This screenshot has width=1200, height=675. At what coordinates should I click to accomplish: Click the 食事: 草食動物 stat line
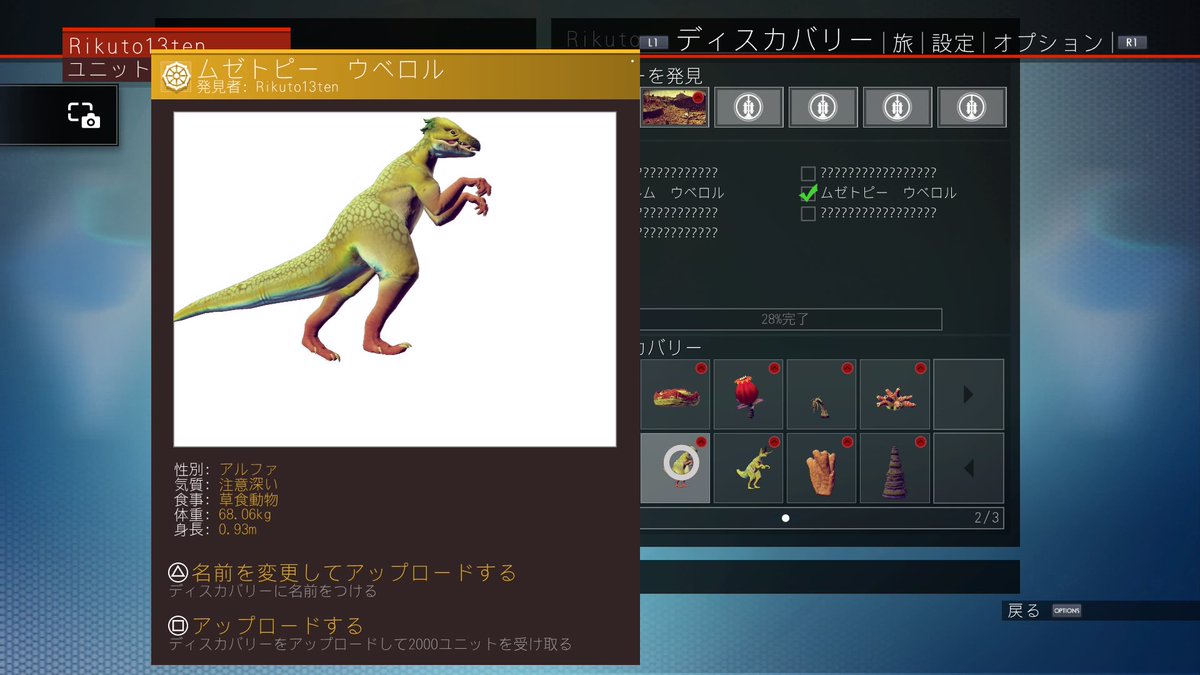tap(226, 499)
